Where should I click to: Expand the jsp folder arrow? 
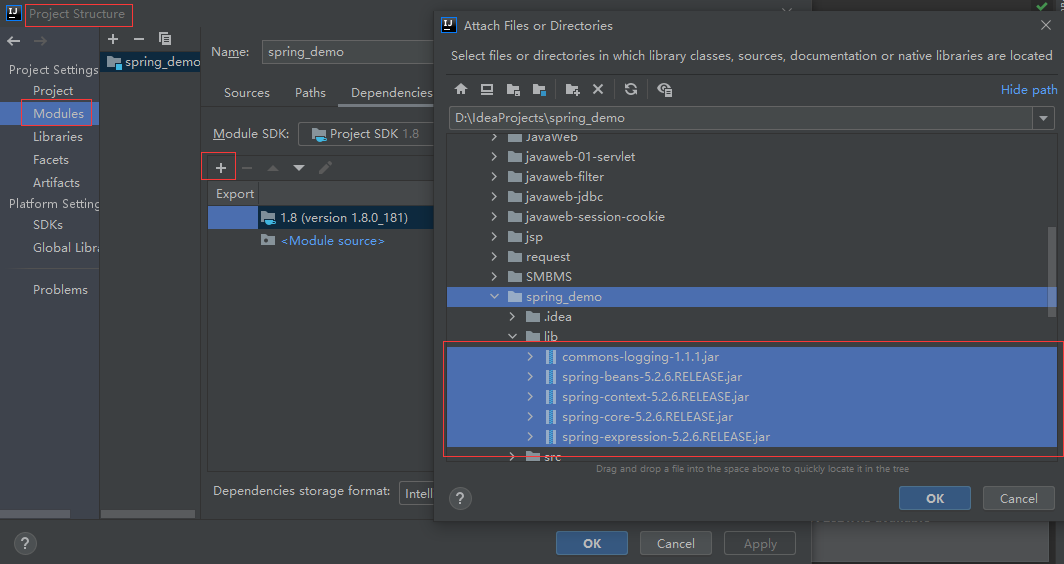pyautogui.click(x=494, y=237)
